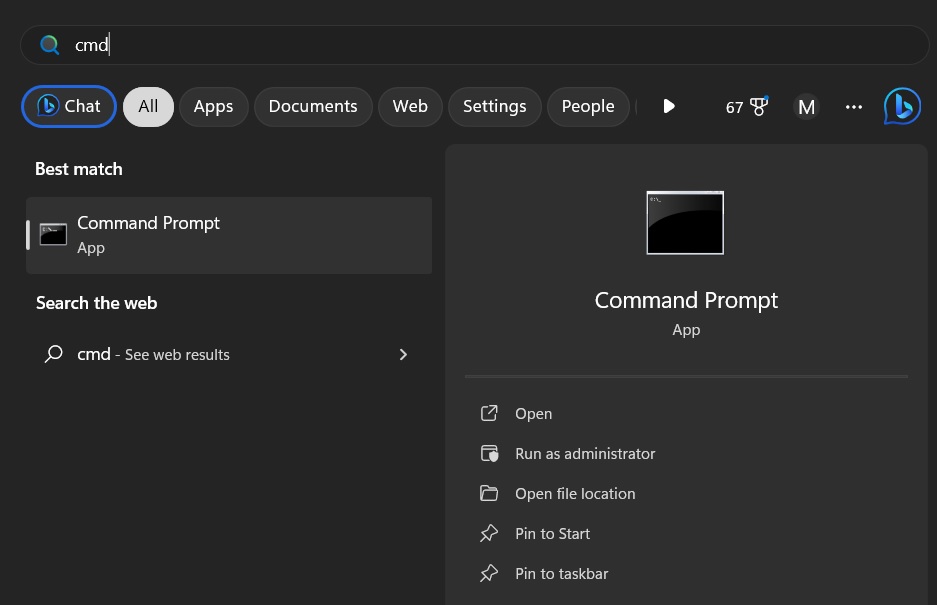Screen dimensions: 937x605
Task: Open the Chat tab with Bing
Action: (x=68, y=105)
